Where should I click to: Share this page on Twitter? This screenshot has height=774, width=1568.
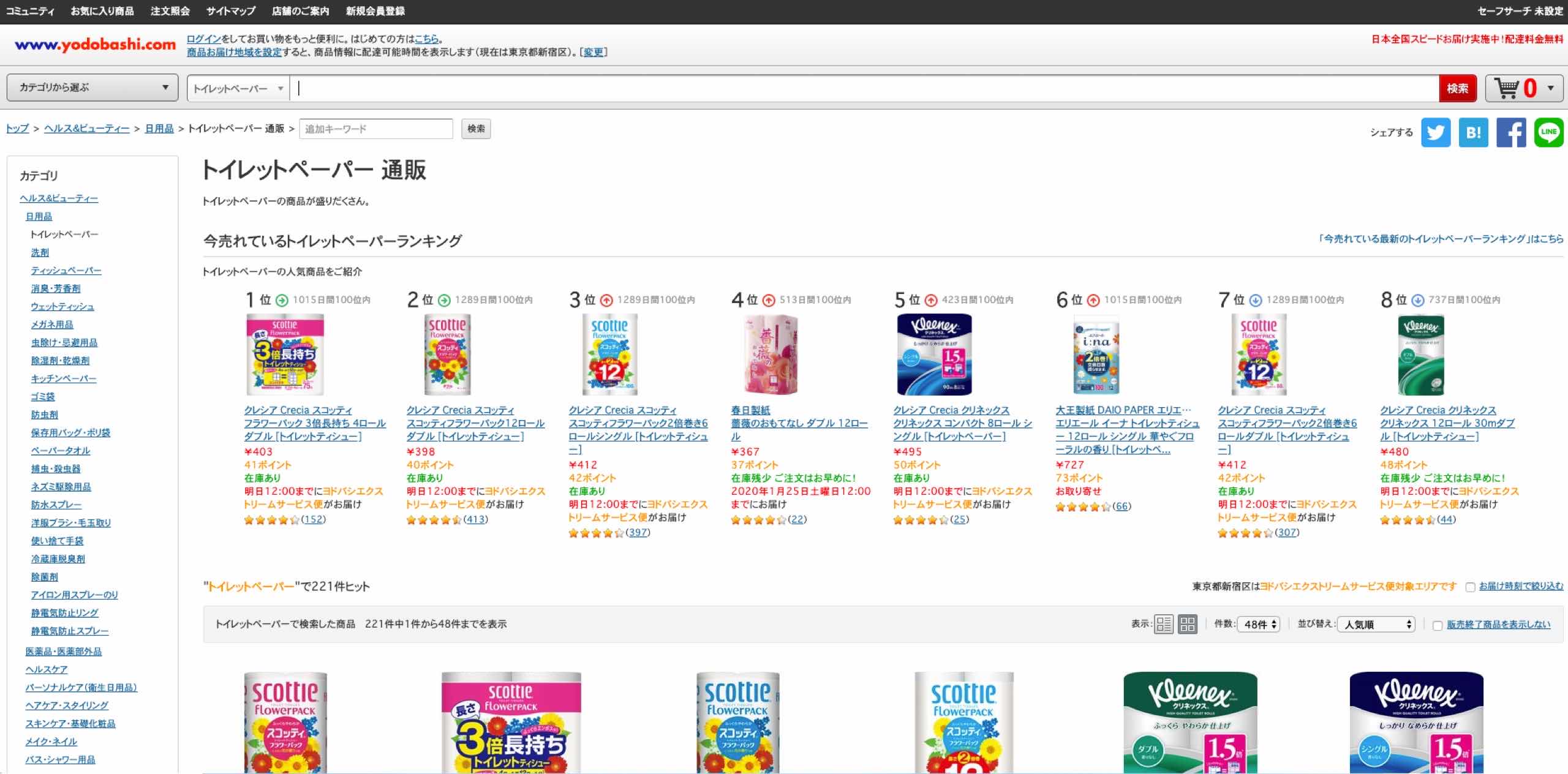tap(1436, 132)
